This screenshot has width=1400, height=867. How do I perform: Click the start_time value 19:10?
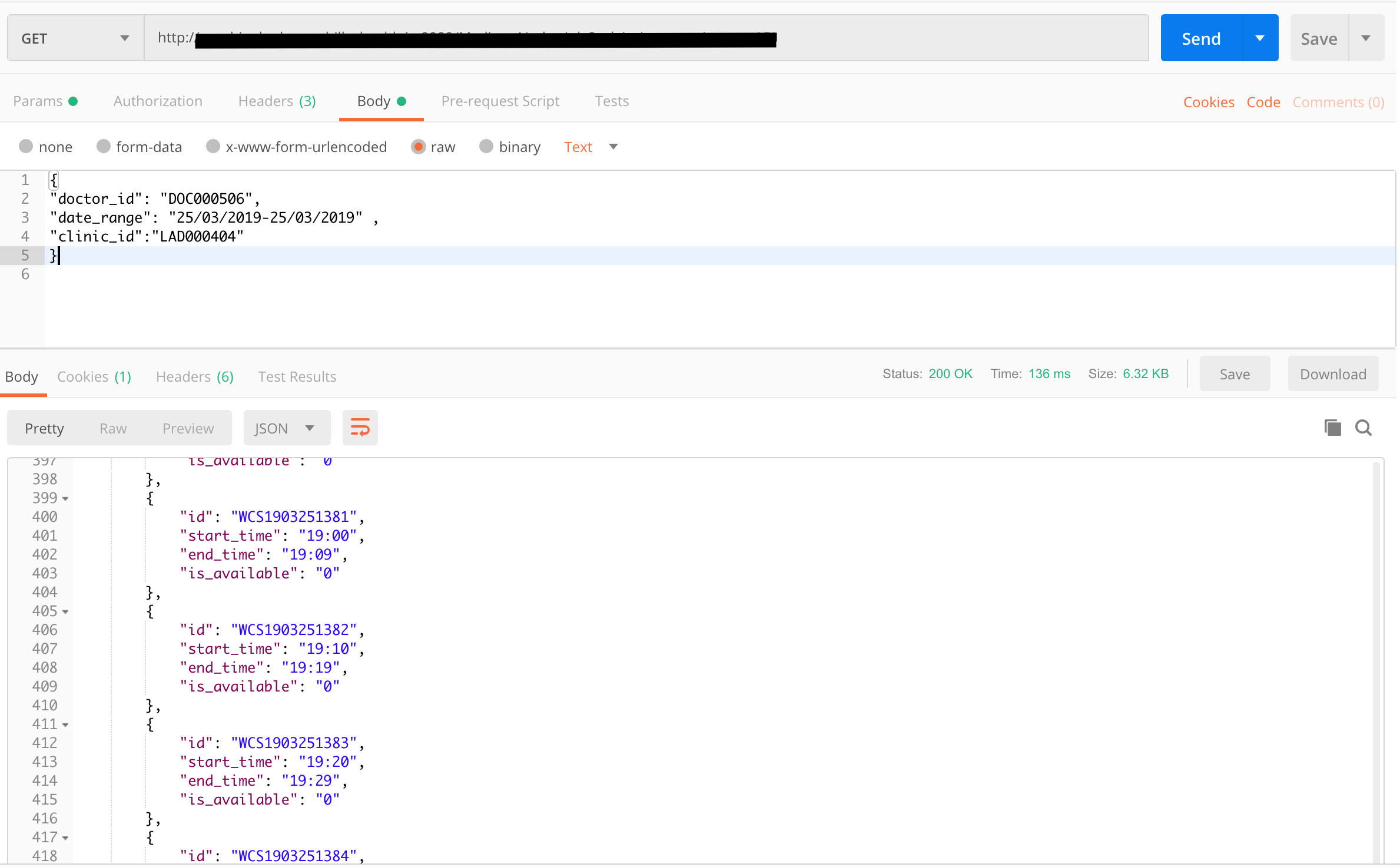point(328,649)
